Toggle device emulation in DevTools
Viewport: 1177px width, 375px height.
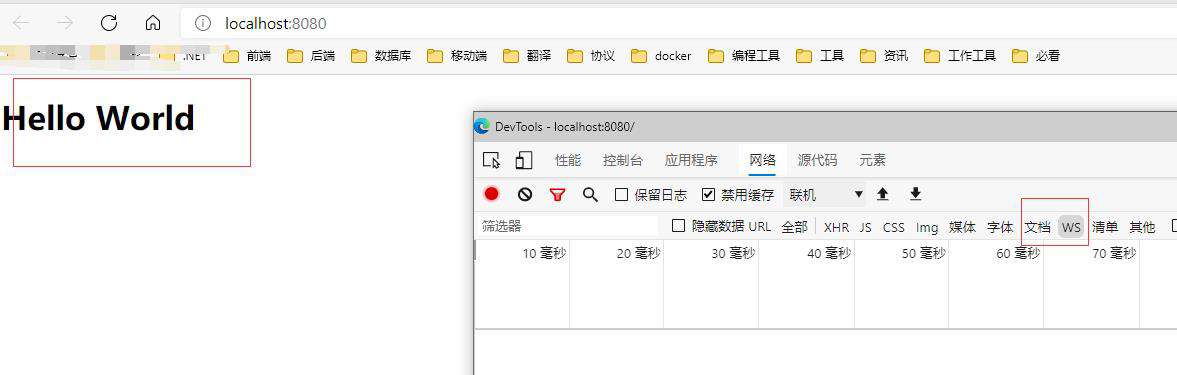(x=524, y=160)
